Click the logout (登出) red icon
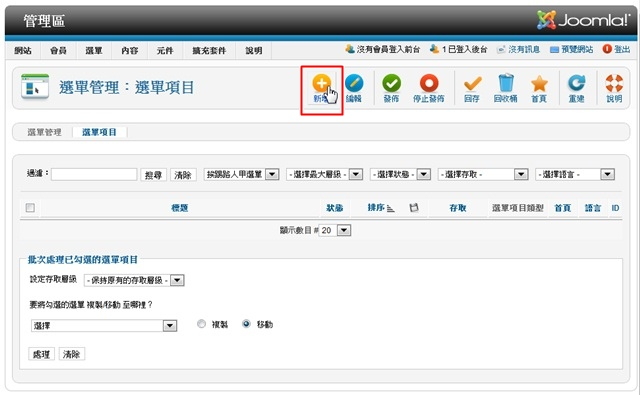This screenshot has width=640, height=395. pyautogui.click(x=607, y=49)
